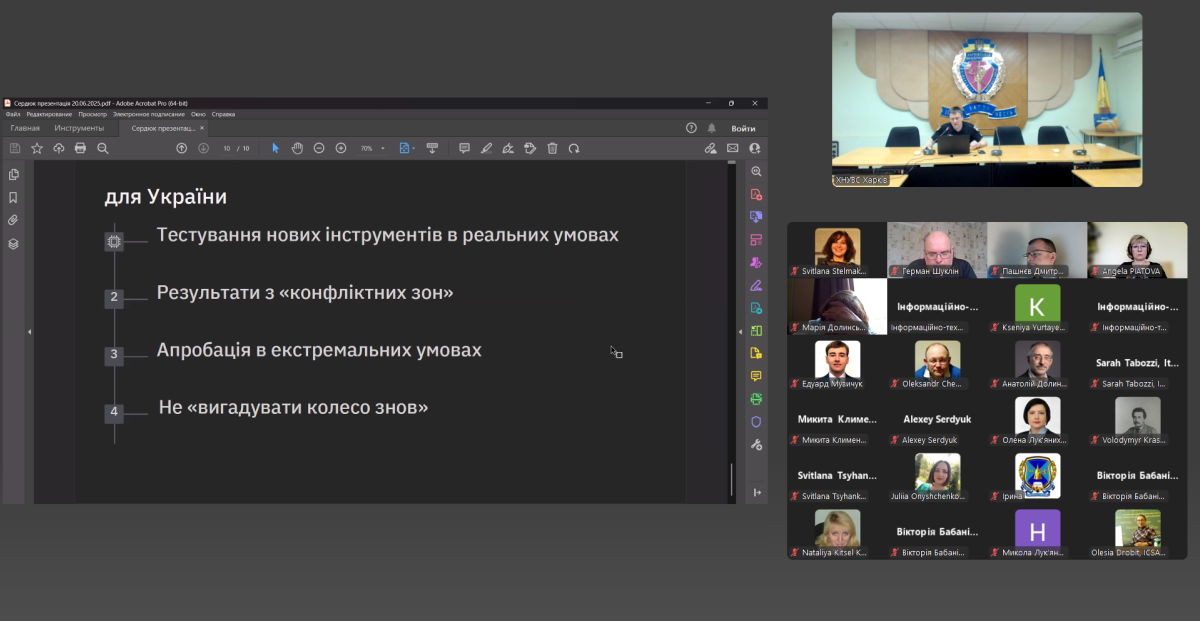Screen dimensions: 1200x621
Task: Select the highlighter pen tool
Action: coord(486,148)
